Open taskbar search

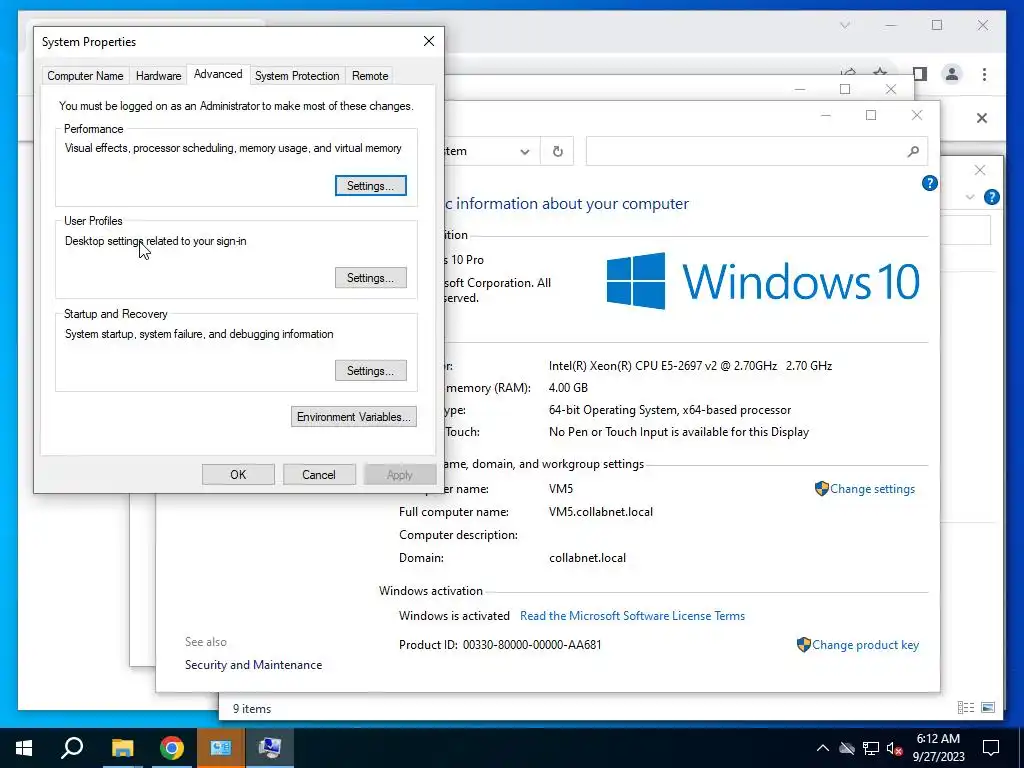[x=72, y=748]
